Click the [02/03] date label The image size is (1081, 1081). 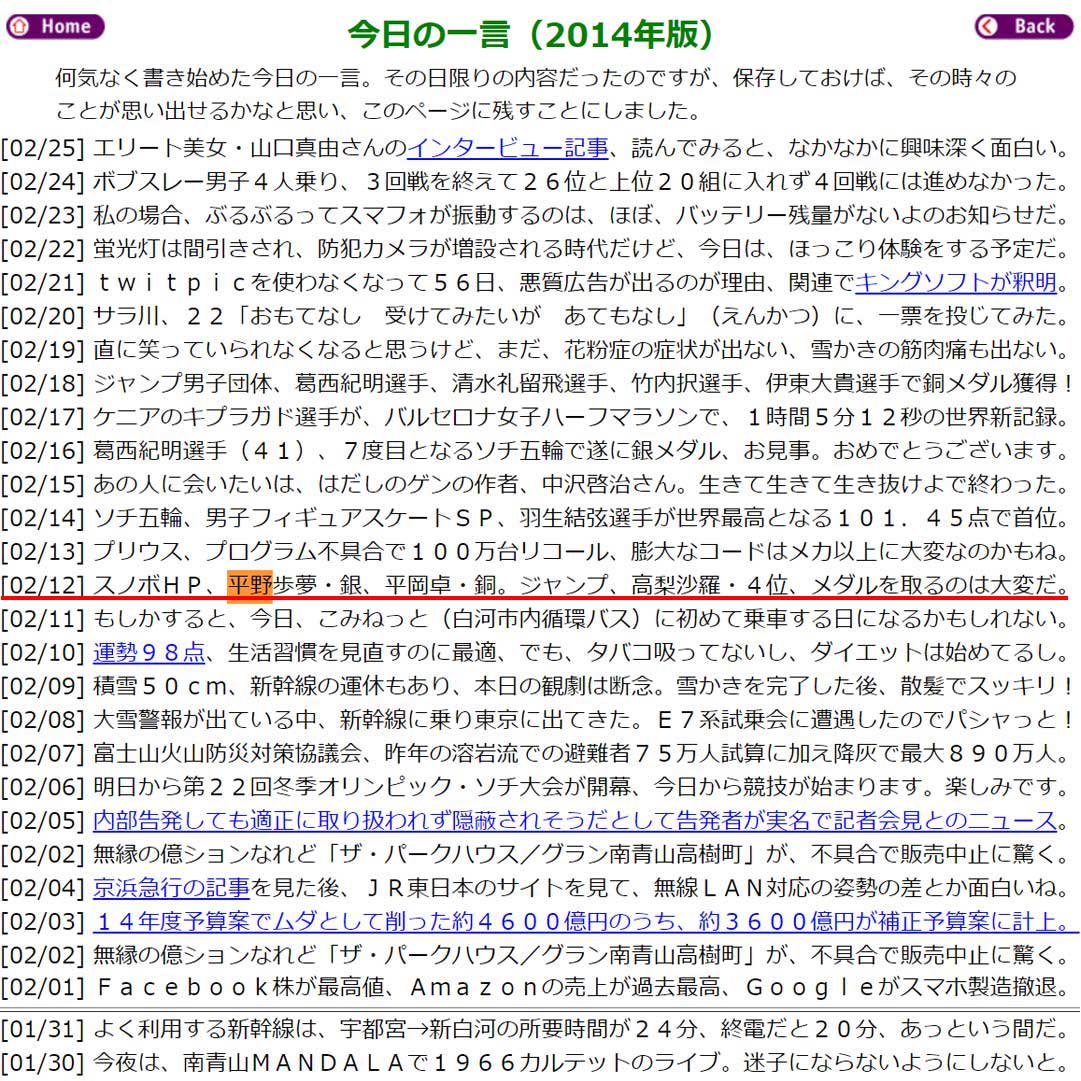(43, 921)
